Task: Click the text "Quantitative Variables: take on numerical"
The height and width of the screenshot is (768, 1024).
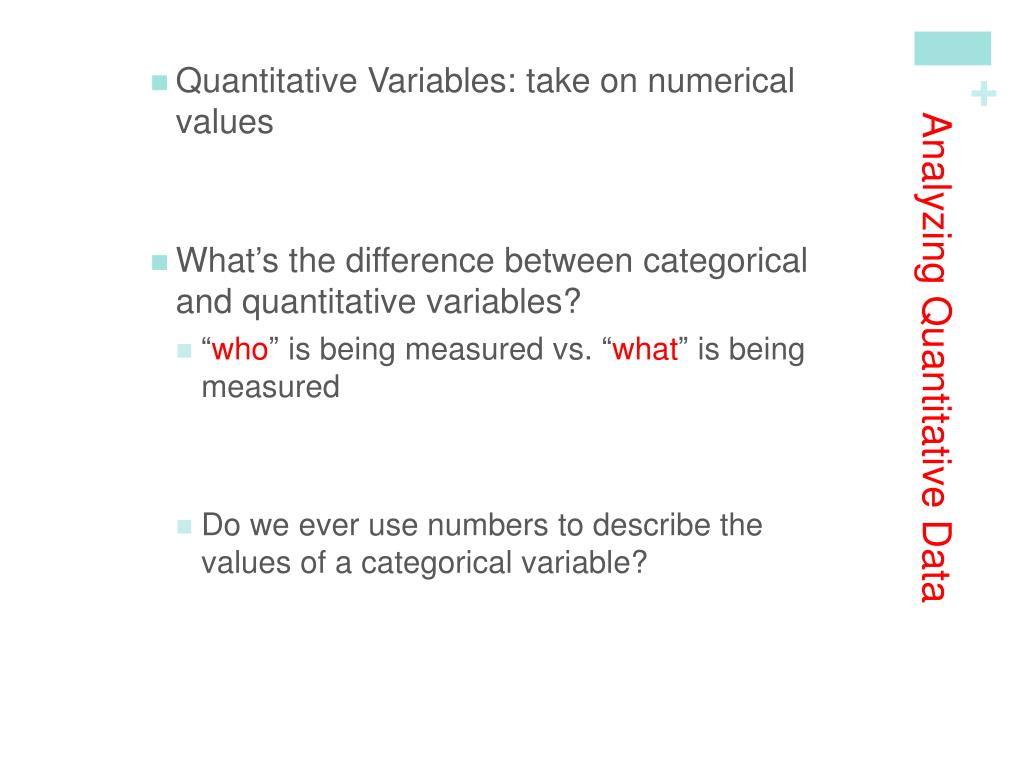Action: (485, 81)
